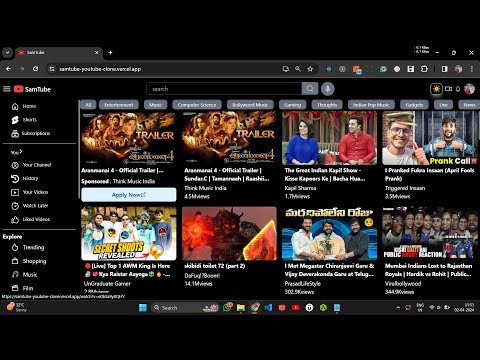Open the sponsored Aranmanai 4 trailer thumbnail
This screenshot has height=360, width=480.
click(129, 138)
